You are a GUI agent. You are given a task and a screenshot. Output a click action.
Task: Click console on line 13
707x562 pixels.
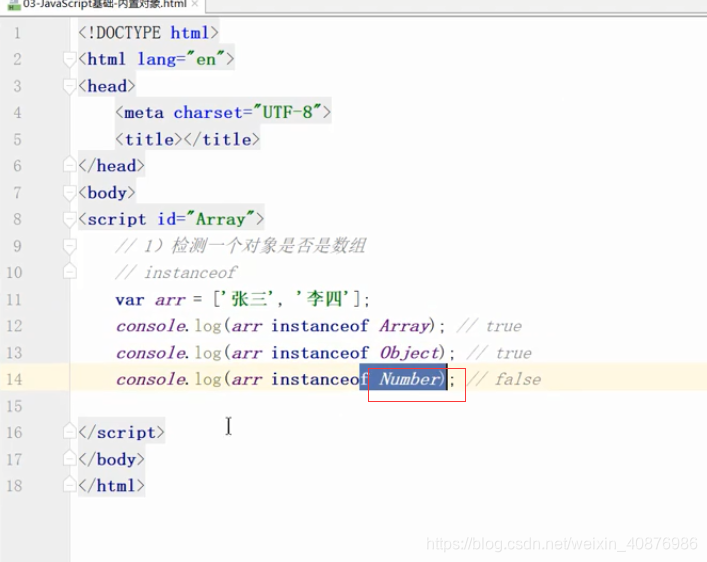151,353
